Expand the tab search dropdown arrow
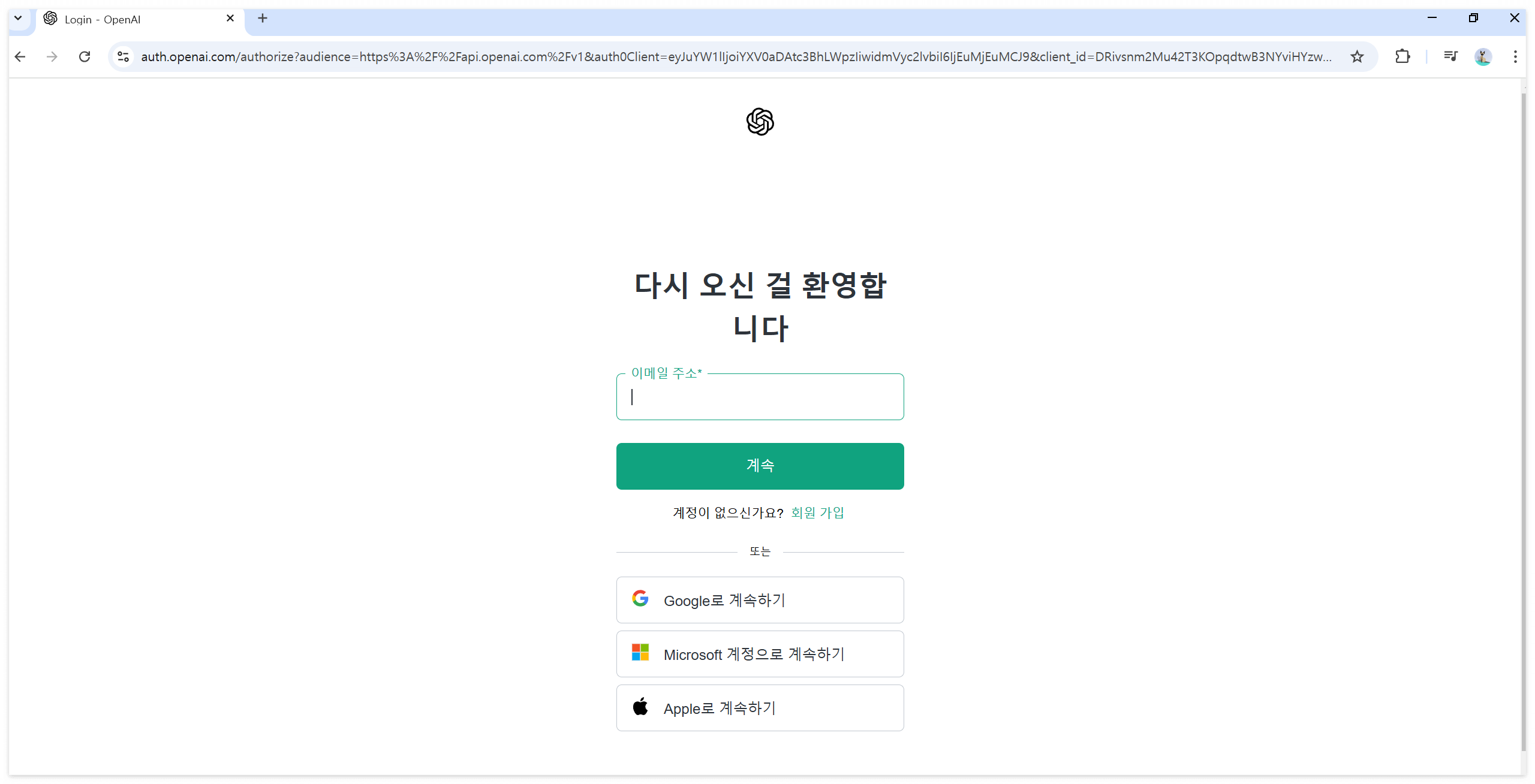 pos(18,18)
